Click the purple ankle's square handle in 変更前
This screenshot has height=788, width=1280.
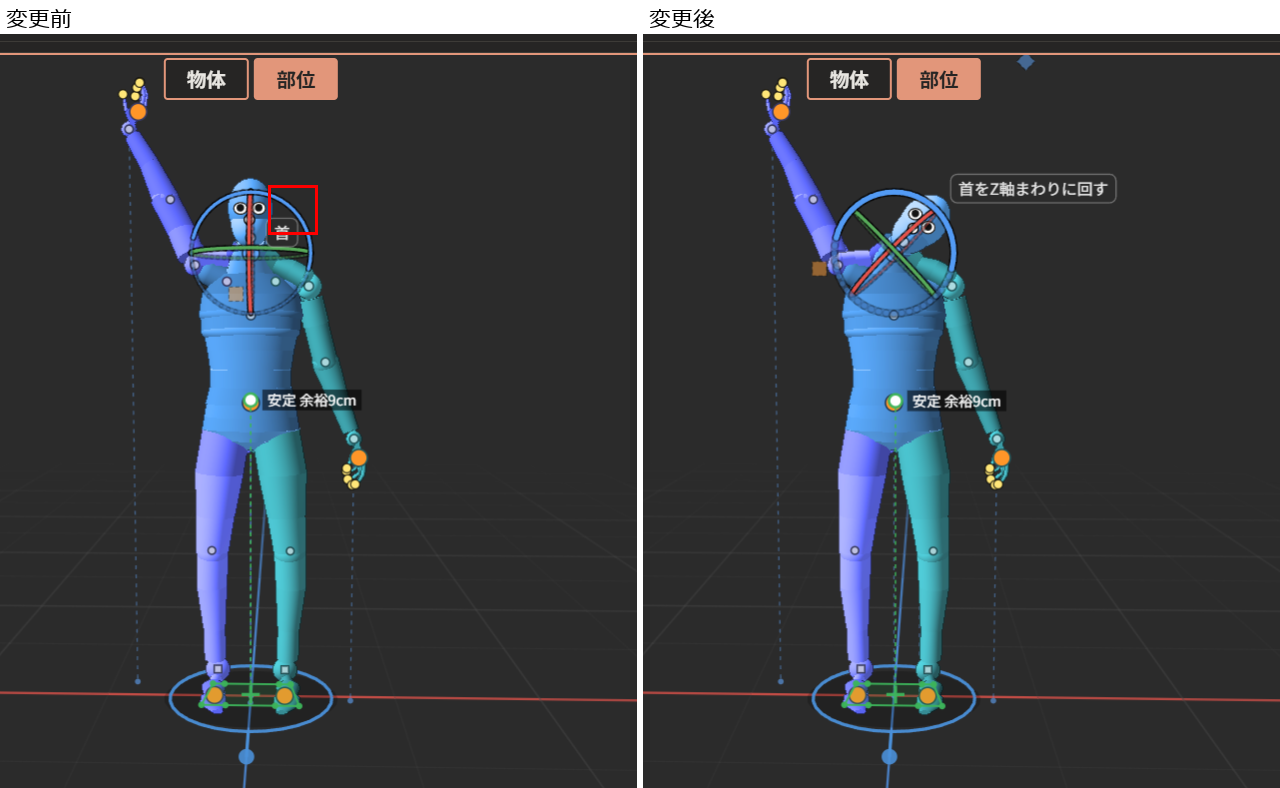point(218,669)
